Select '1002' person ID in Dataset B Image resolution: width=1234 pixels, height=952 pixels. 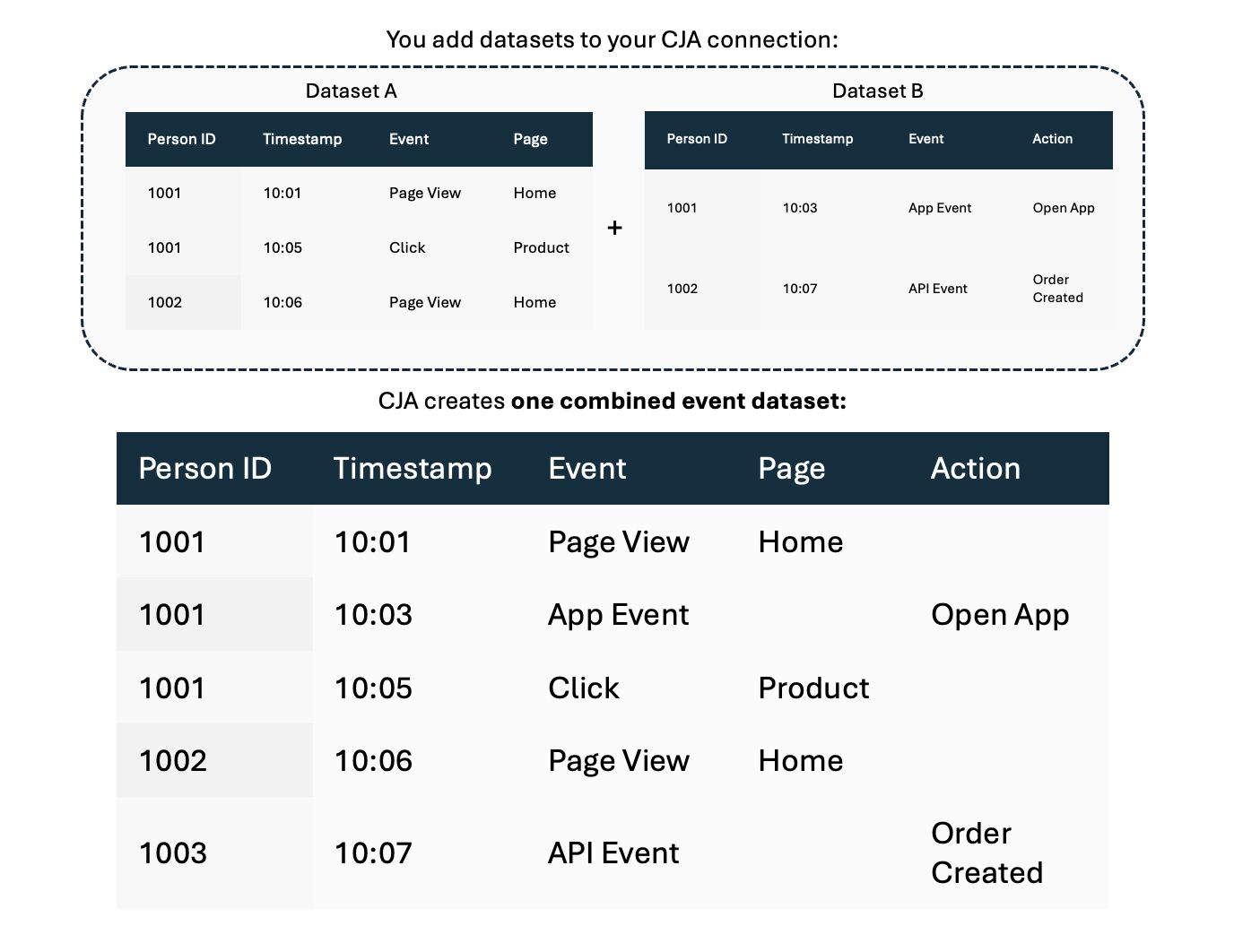682,289
